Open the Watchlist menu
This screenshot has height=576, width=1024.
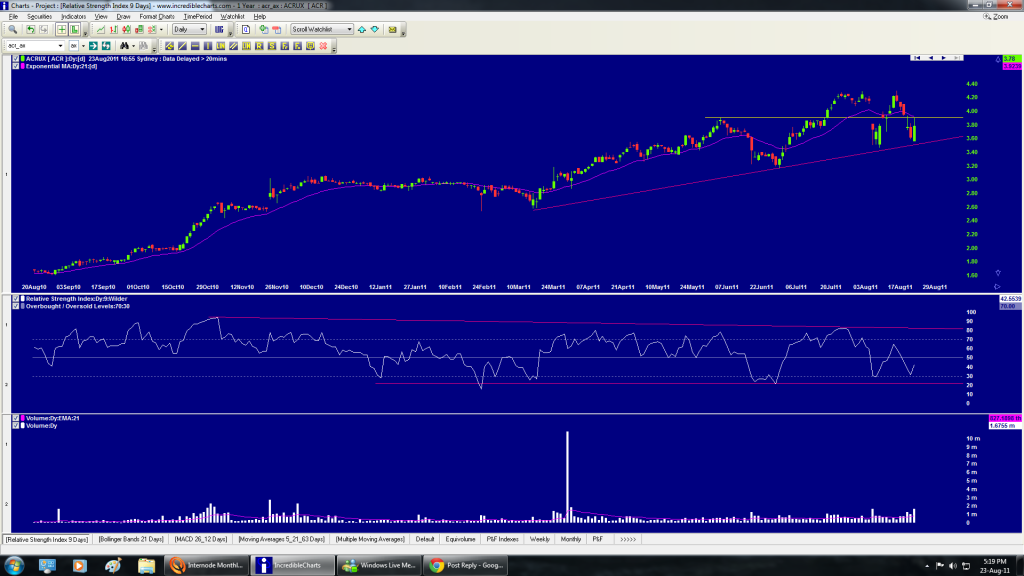coord(232,16)
